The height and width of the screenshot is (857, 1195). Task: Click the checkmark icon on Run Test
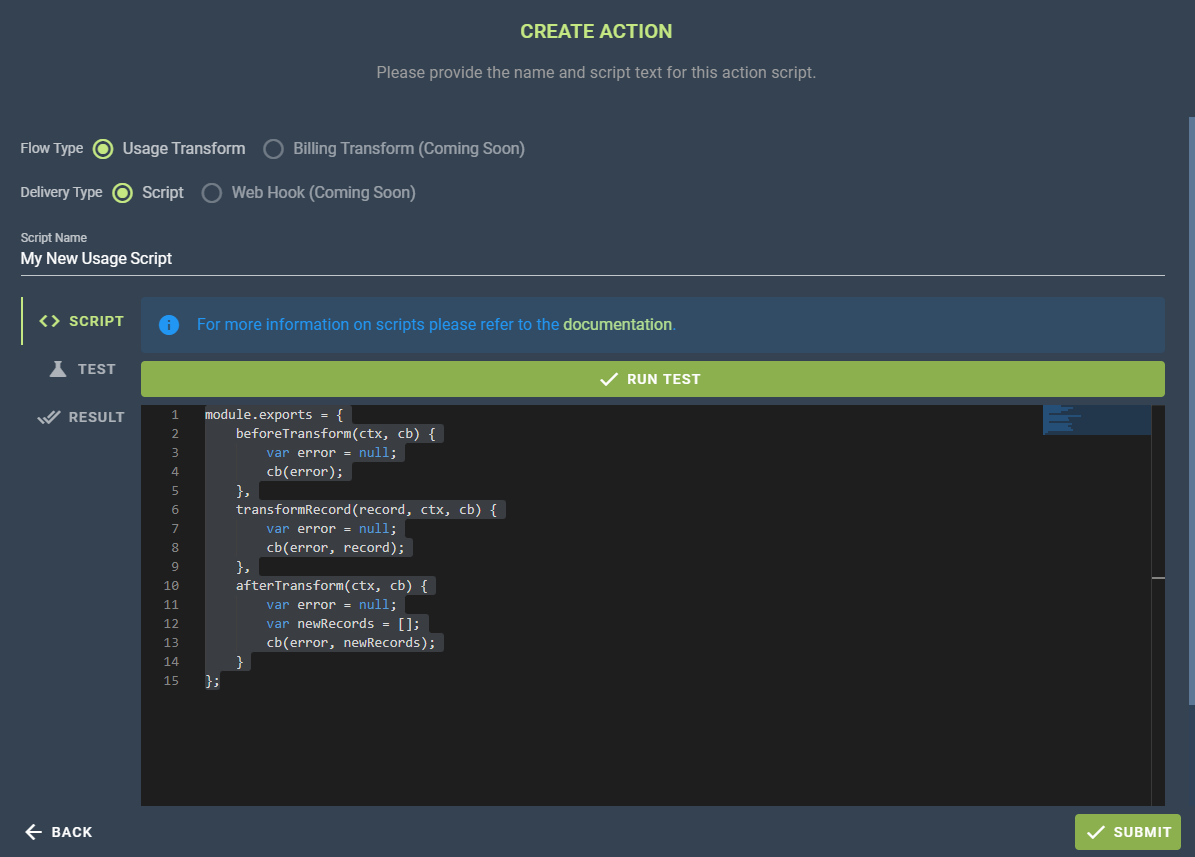tap(608, 379)
